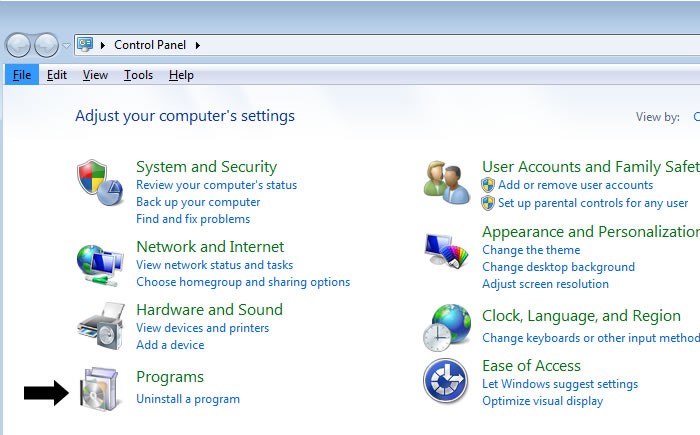Click the Ease of Access icon
The image size is (700, 435).
tap(446, 381)
